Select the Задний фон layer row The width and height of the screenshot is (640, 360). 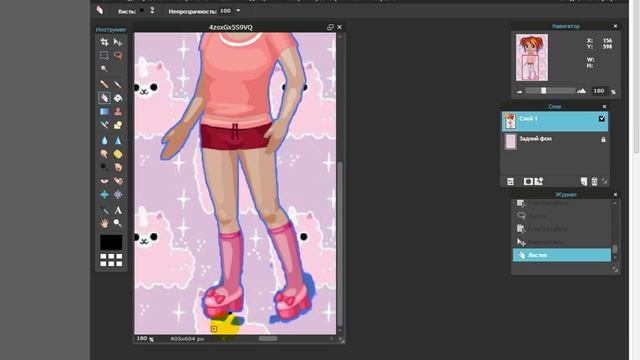[555, 142]
